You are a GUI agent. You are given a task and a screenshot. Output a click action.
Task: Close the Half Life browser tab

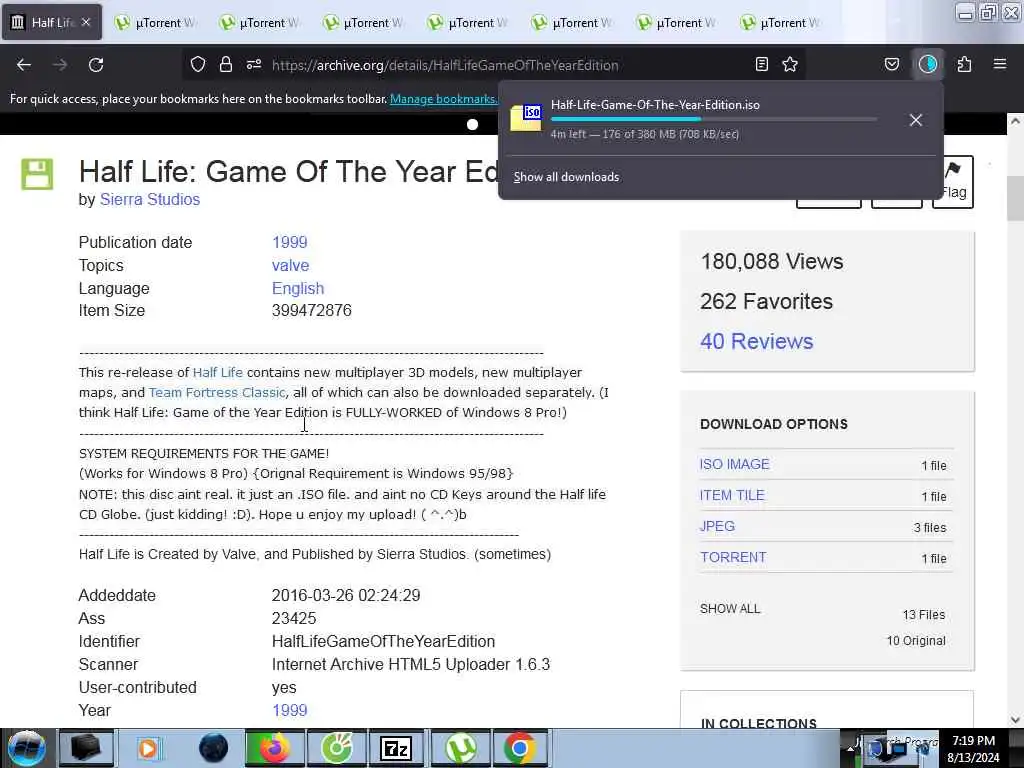[x=86, y=23]
